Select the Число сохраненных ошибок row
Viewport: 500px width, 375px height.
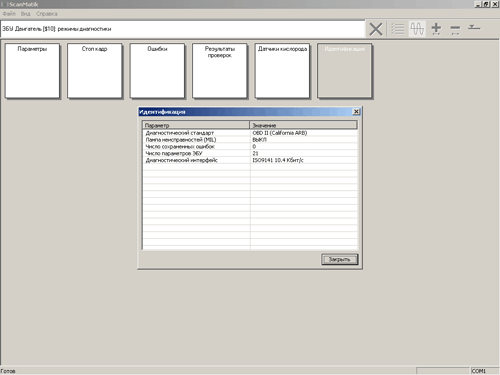[250, 146]
